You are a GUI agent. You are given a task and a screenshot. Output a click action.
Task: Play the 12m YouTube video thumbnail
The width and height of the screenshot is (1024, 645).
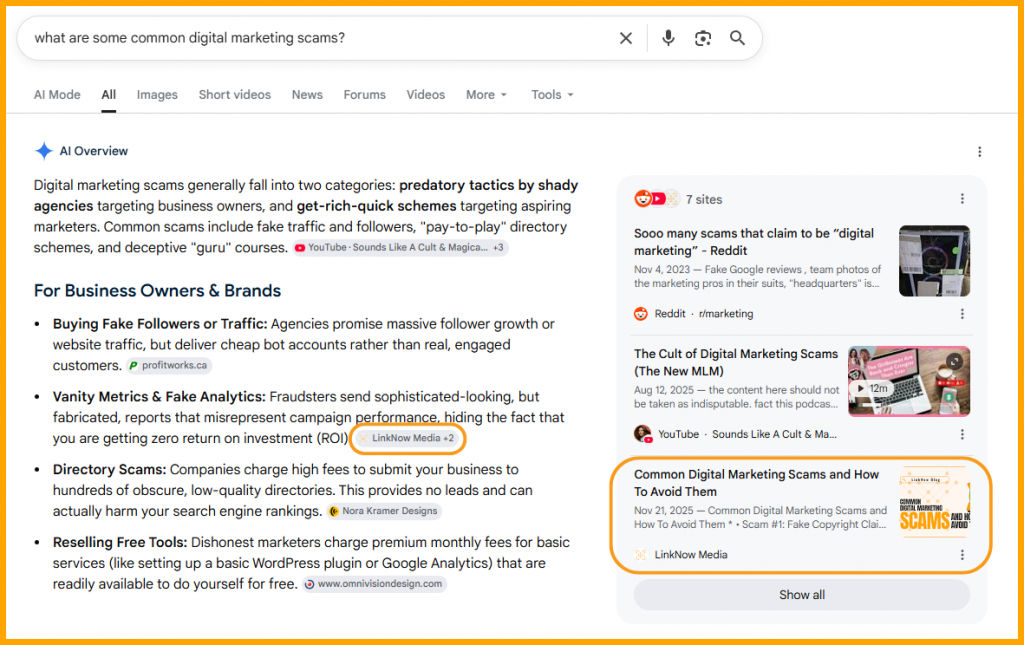click(909, 381)
